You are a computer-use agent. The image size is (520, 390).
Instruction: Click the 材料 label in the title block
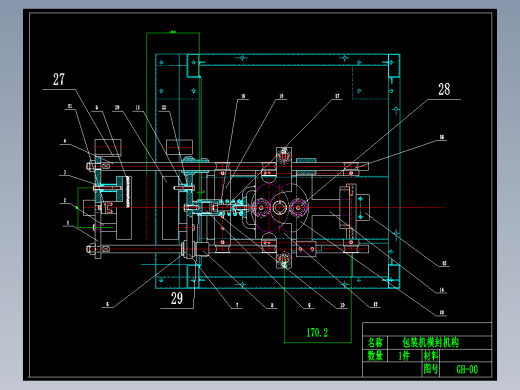click(x=431, y=356)
